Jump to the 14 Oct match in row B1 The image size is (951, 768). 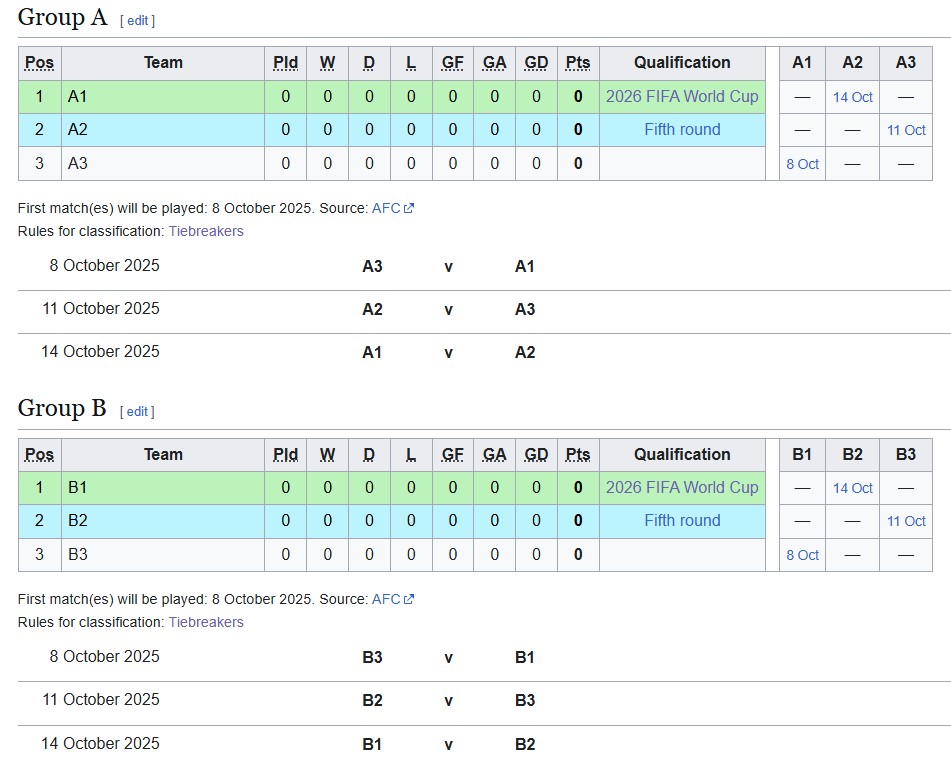(852, 489)
